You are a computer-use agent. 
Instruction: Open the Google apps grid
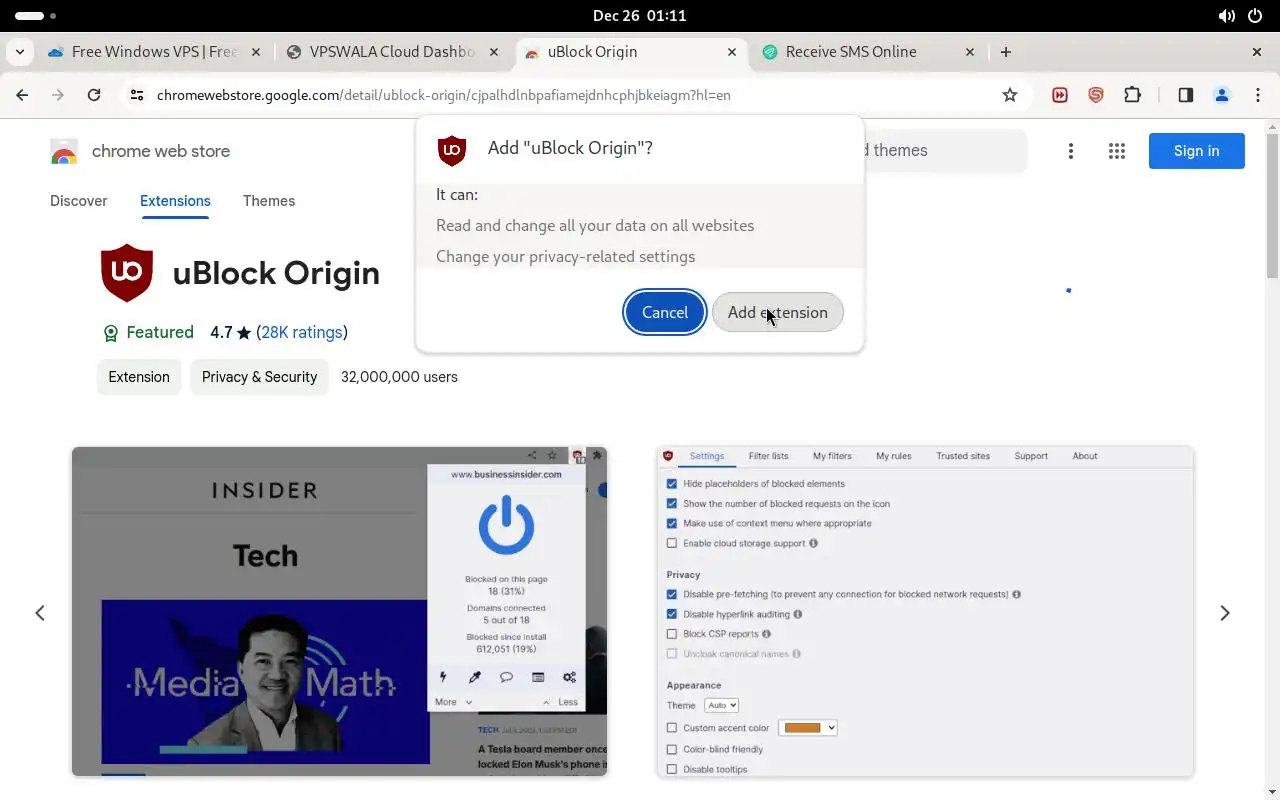coord(1117,151)
